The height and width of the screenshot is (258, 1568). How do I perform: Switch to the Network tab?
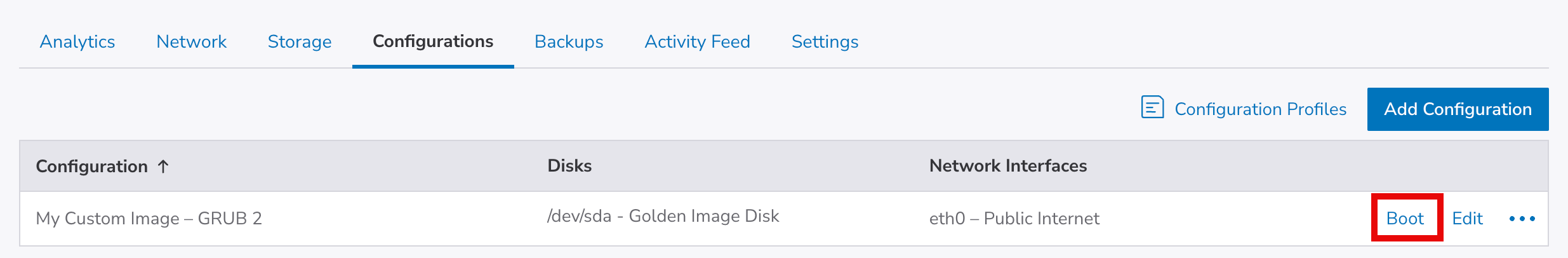click(x=191, y=42)
